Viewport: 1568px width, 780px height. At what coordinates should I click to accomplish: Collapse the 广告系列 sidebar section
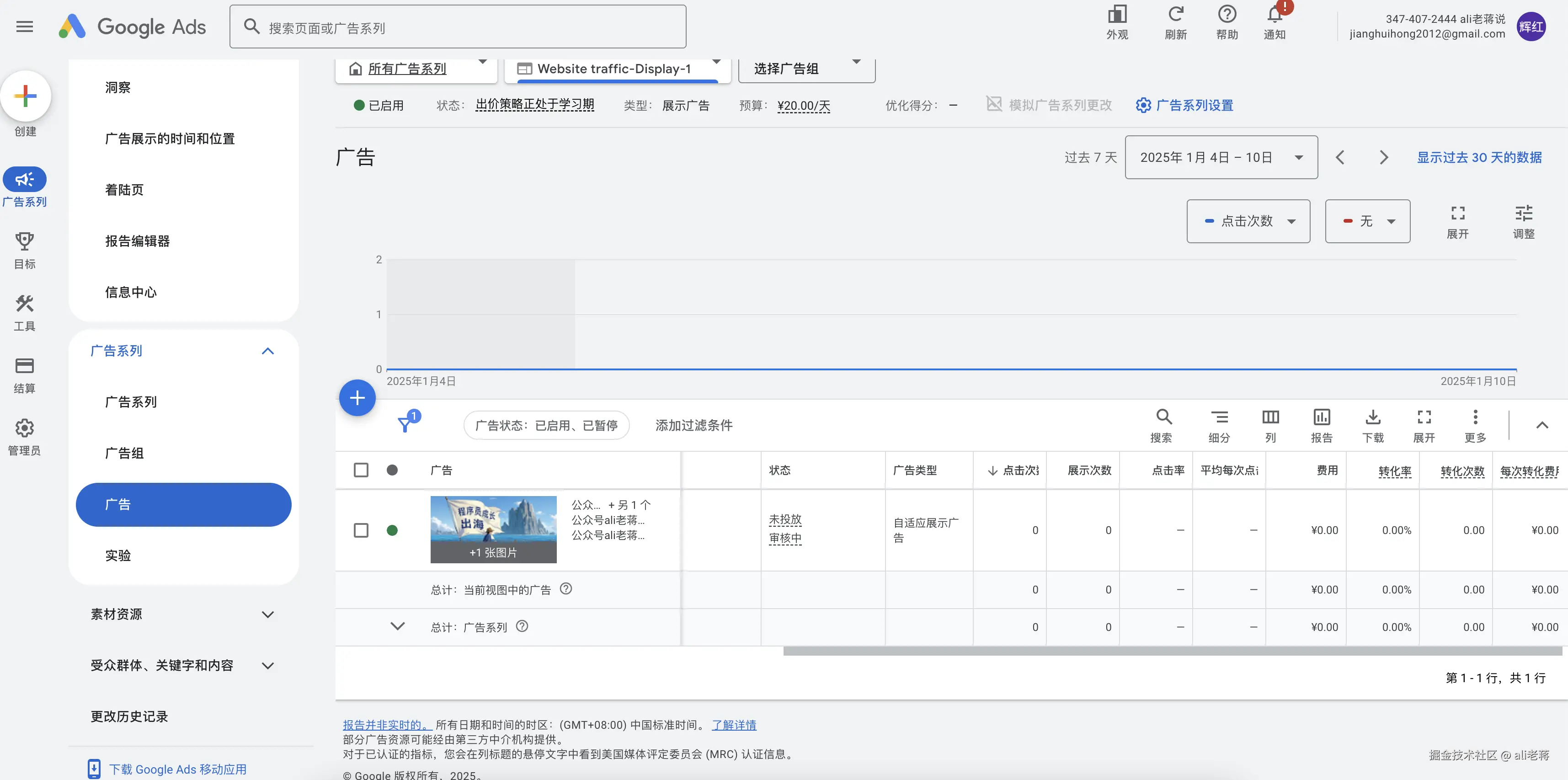pyautogui.click(x=268, y=351)
